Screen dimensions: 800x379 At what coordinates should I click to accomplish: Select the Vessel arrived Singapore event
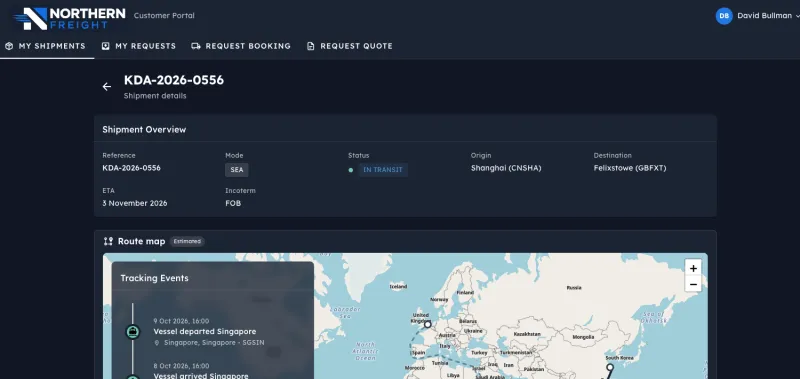pyautogui.click(x=201, y=376)
